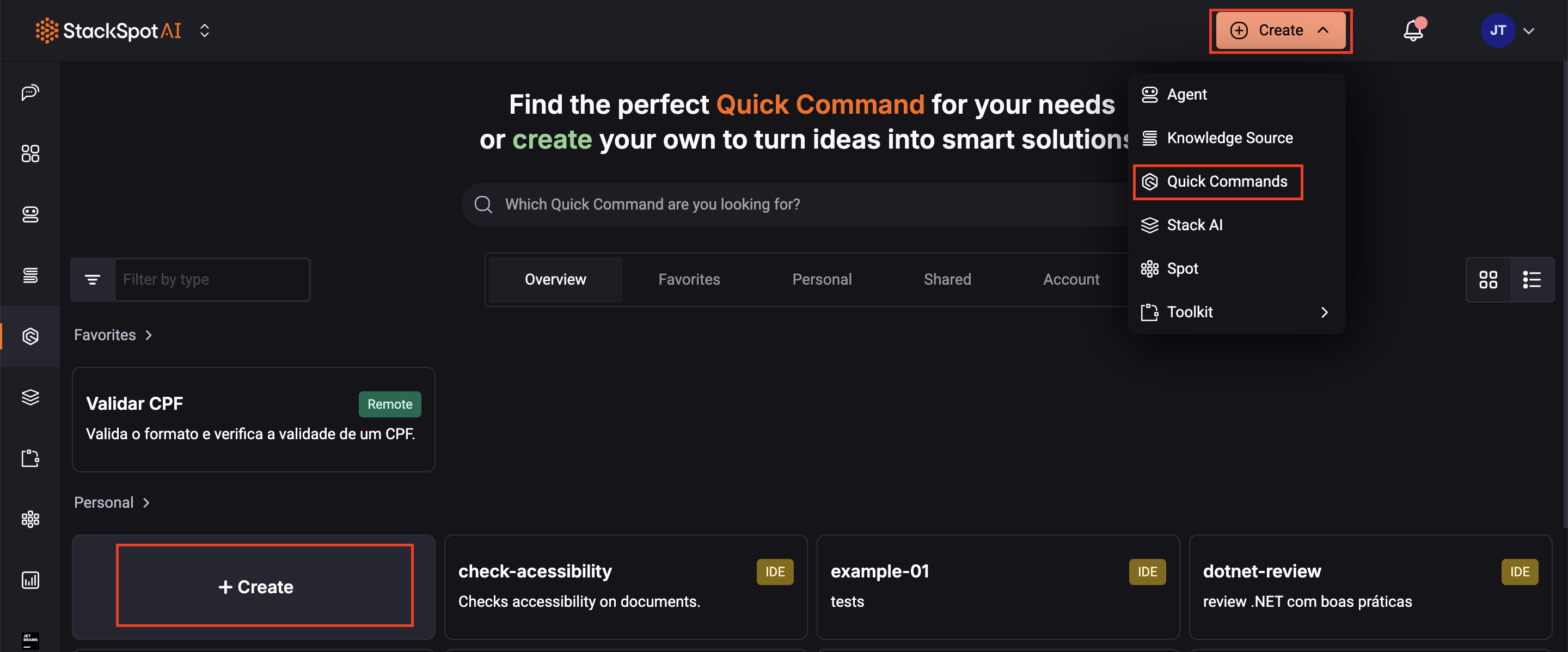Expand the JT user account menu
The image size is (1568, 652).
pos(1508,30)
